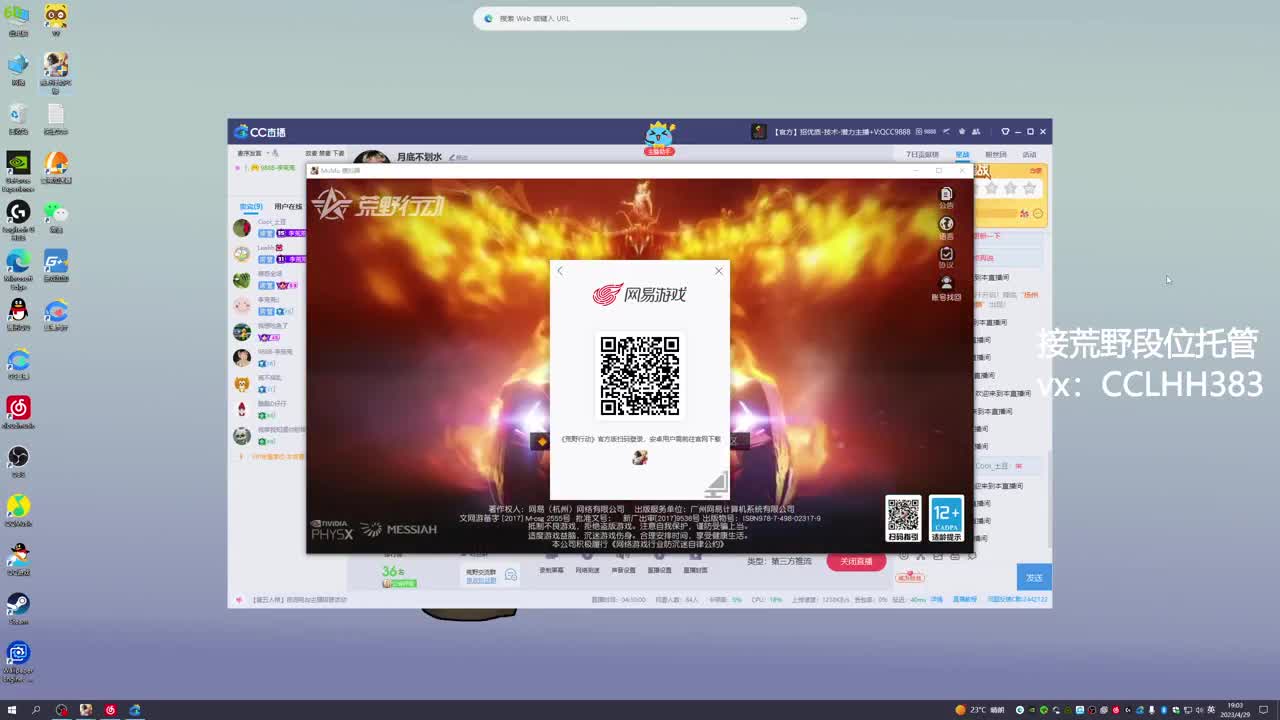
Task: Click the NetEase login QR code
Action: tap(640, 375)
